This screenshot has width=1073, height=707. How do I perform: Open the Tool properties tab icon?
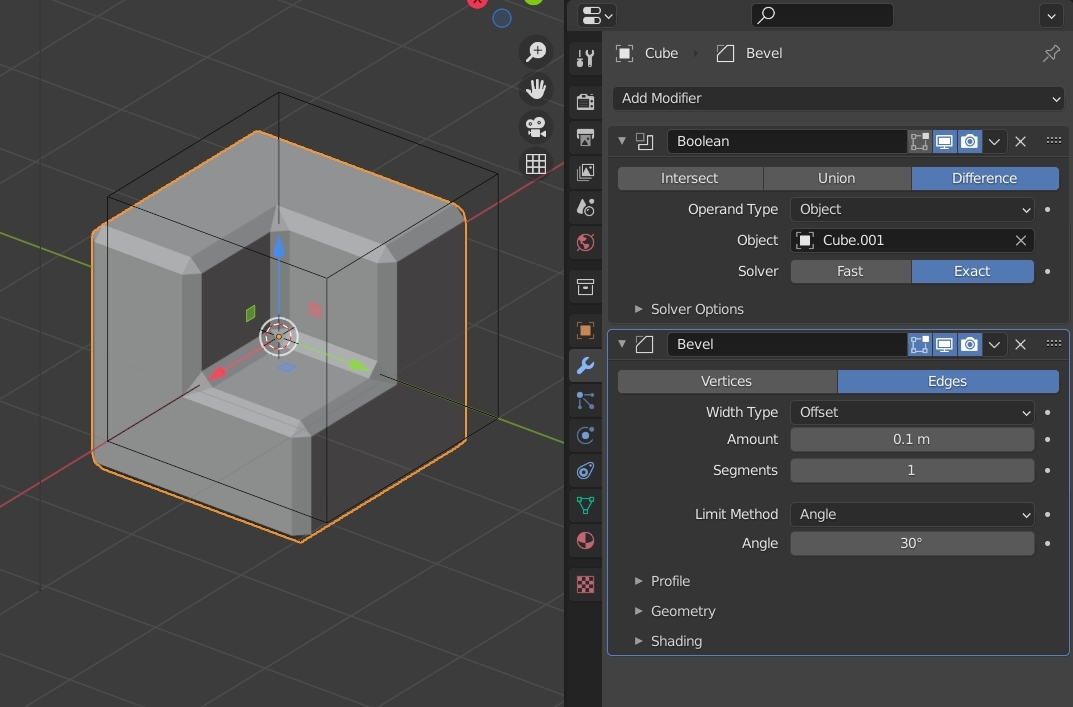click(586, 58)
